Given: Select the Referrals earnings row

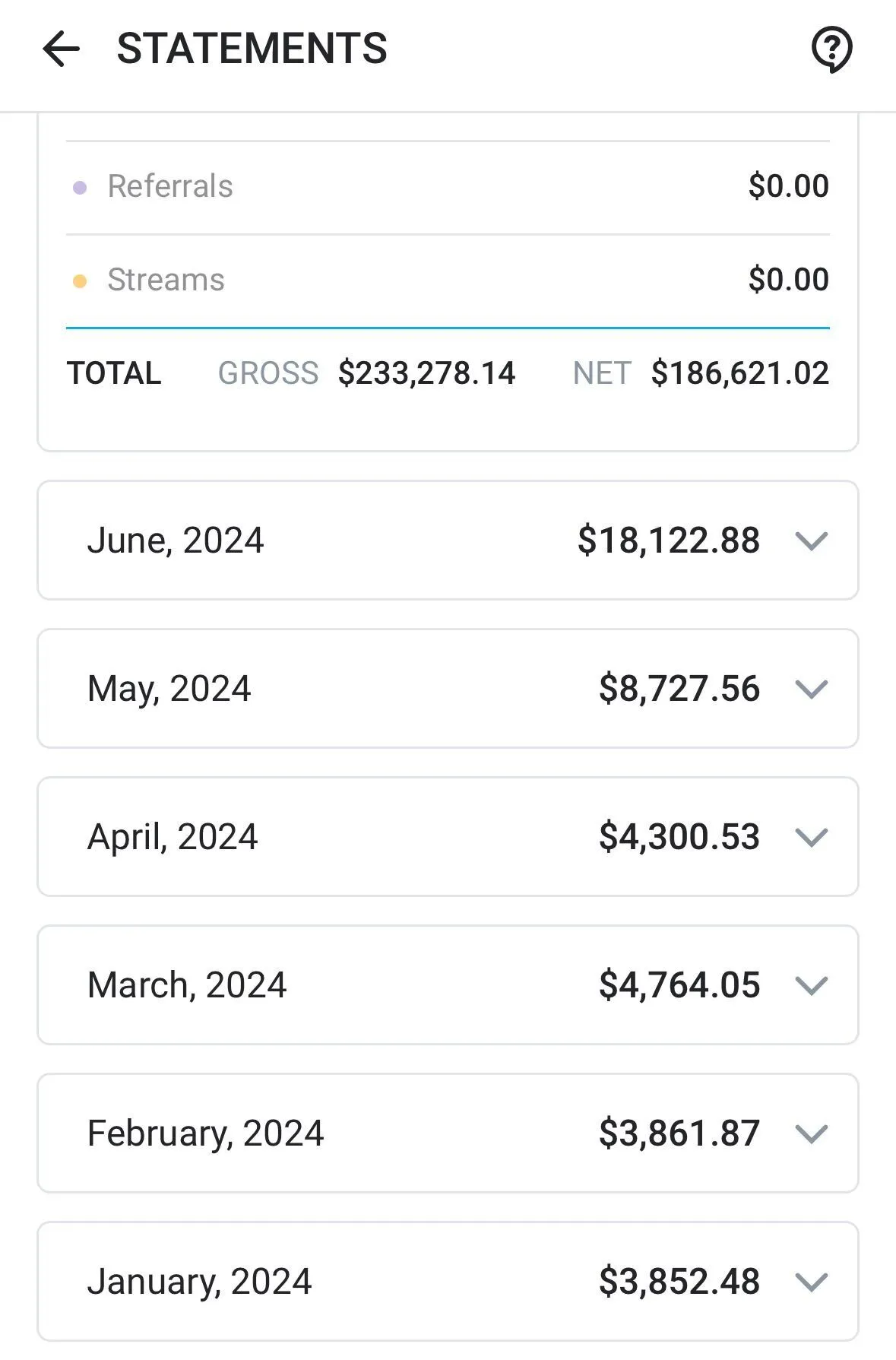Looking at the screenshot, I should [x=448, y=187].
